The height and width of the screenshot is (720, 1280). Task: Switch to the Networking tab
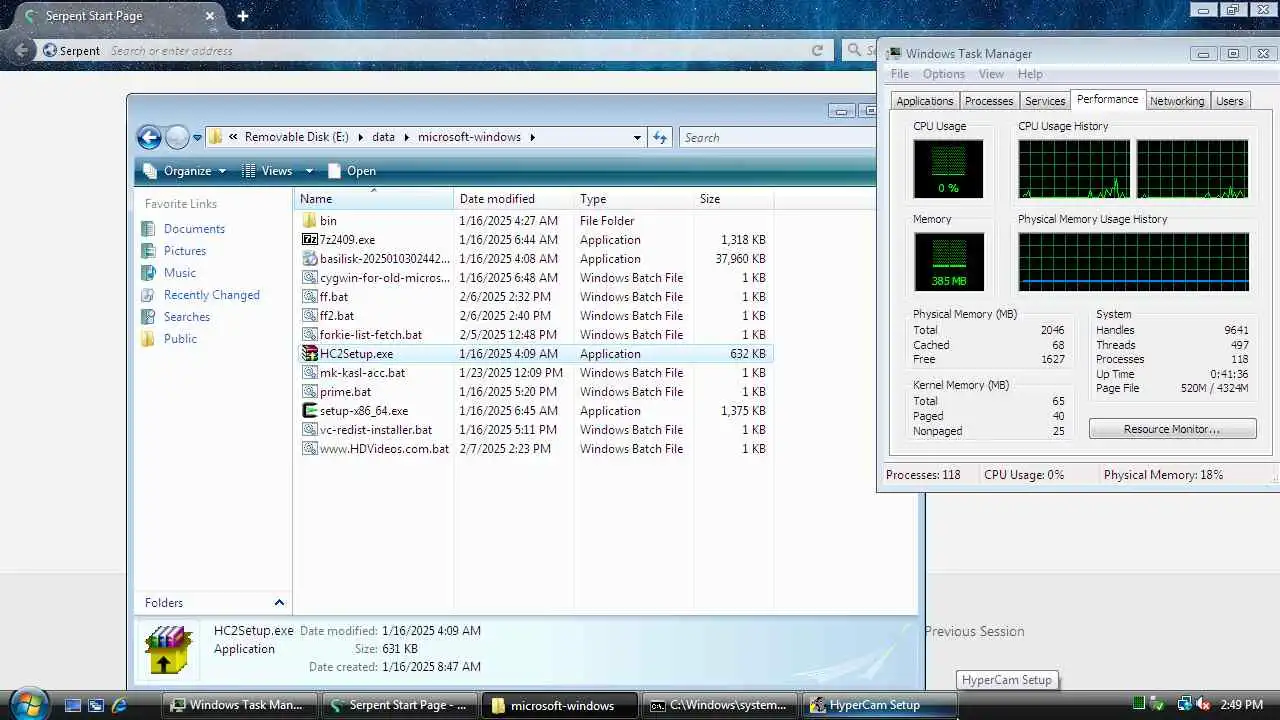[1177, 101]
